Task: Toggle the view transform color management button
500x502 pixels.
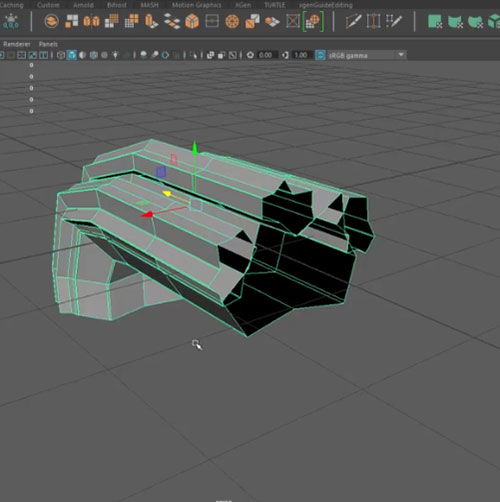Action: [x=320, y=55]
